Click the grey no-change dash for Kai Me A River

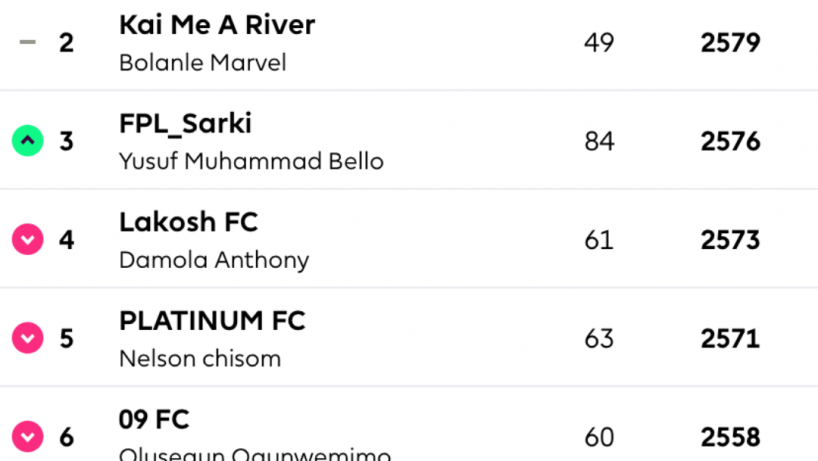click(28, 42)
